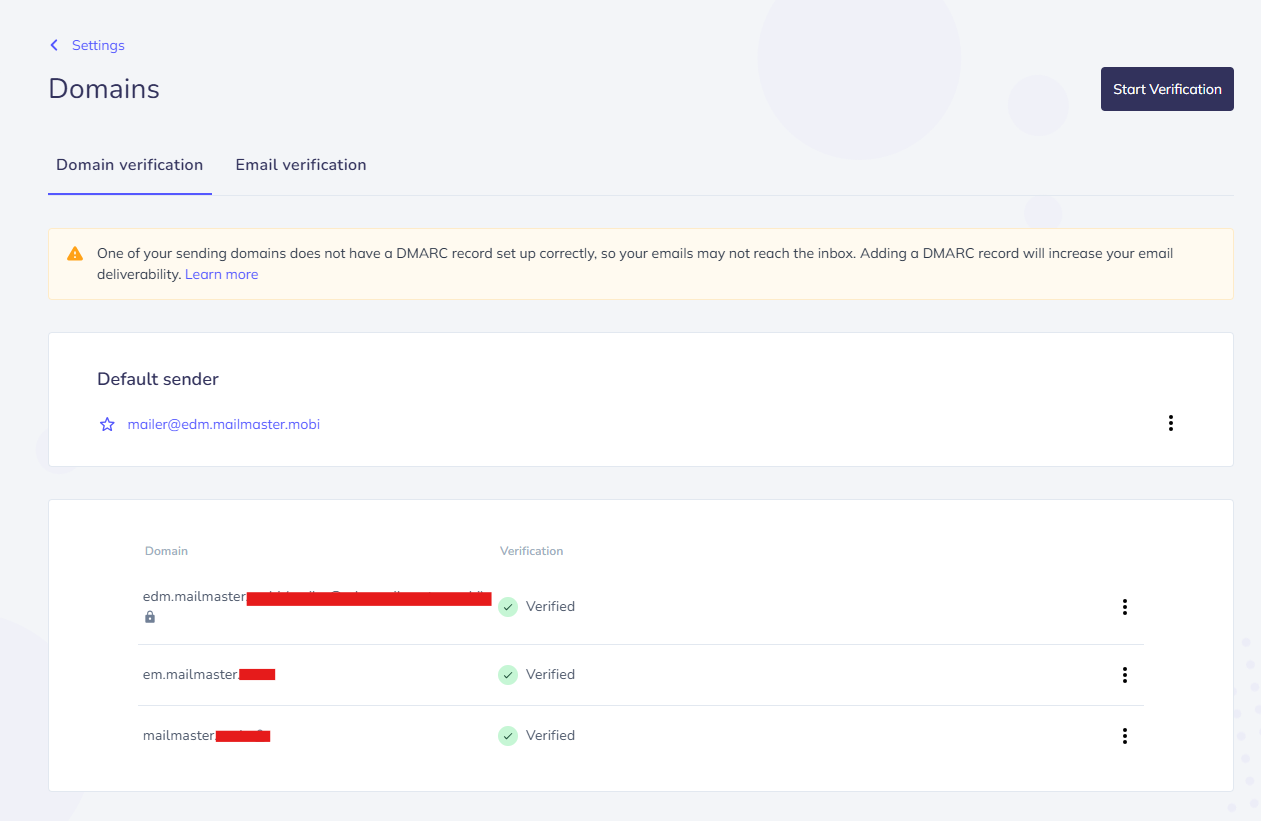Viewport: 1261px width, 821px height.
Task: Click the Verification column header
Action: coord(531,551)
